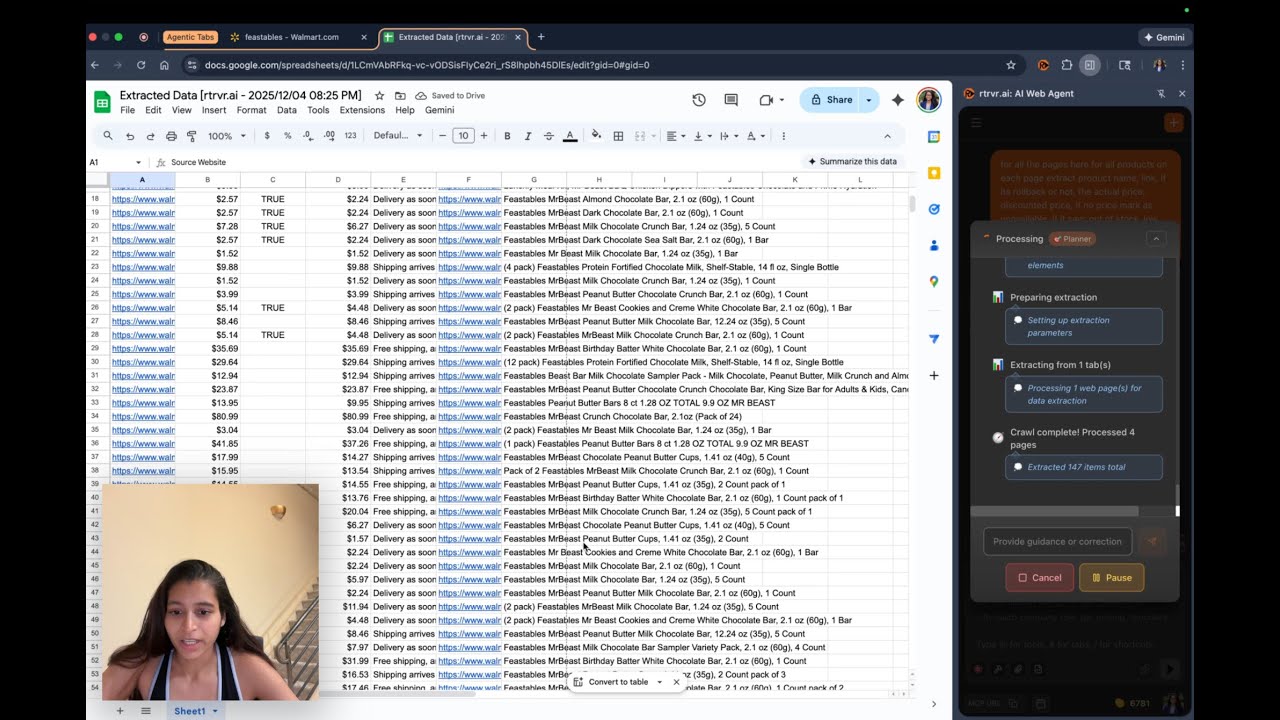
Task: Pick a text color
Action: pyautogui.click(x=570, y=136)
